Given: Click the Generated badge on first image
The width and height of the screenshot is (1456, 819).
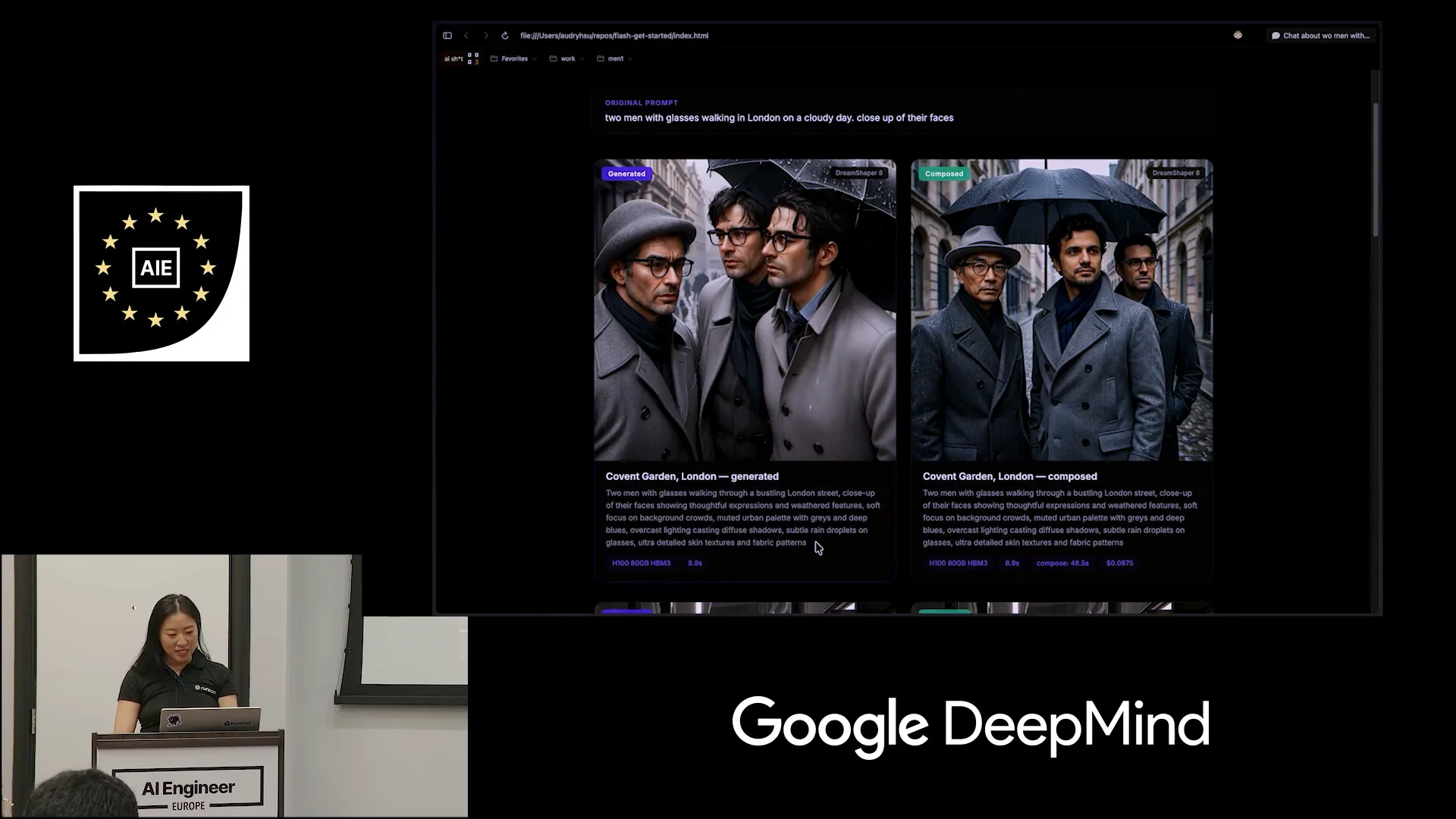Looking at the screenshot, I should pyautogui.click(x=626, y=174).
